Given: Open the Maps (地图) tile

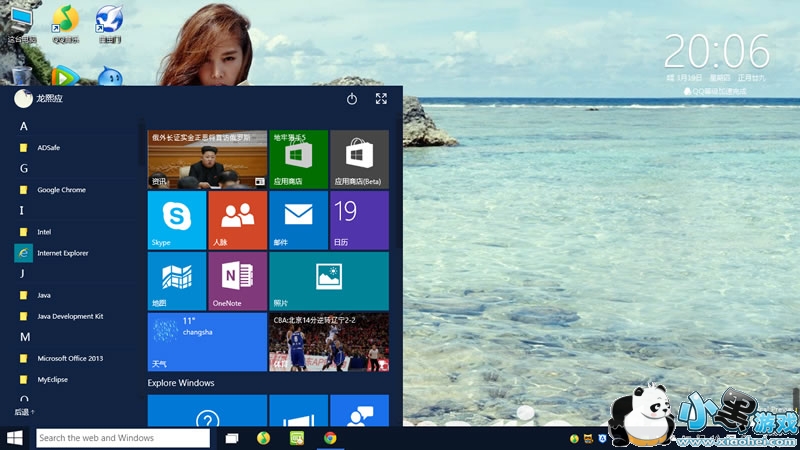Looking at the screenshot, I should (x=177, y=281).
